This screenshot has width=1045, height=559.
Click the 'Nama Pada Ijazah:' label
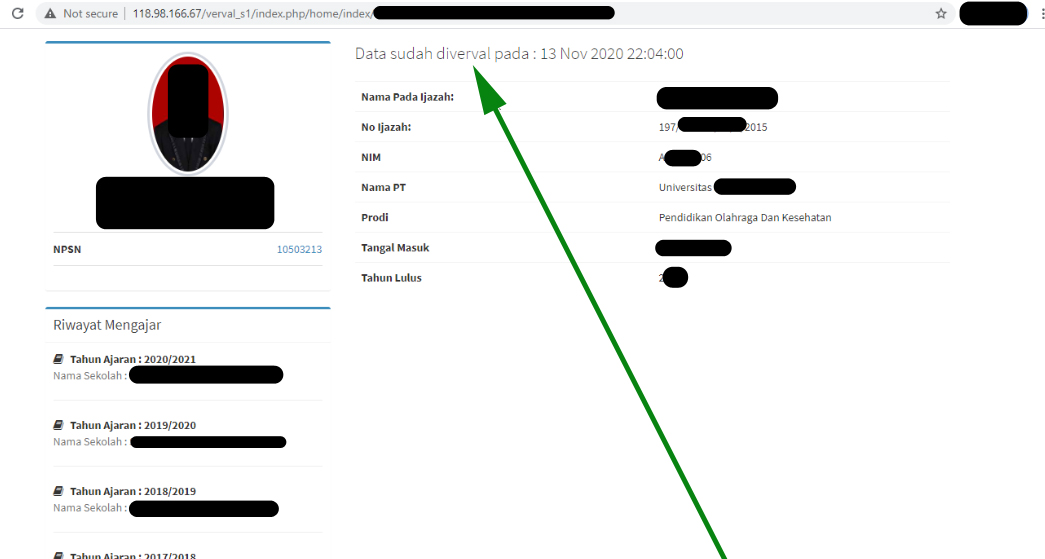pyautogui.click(x=407, y=97)
